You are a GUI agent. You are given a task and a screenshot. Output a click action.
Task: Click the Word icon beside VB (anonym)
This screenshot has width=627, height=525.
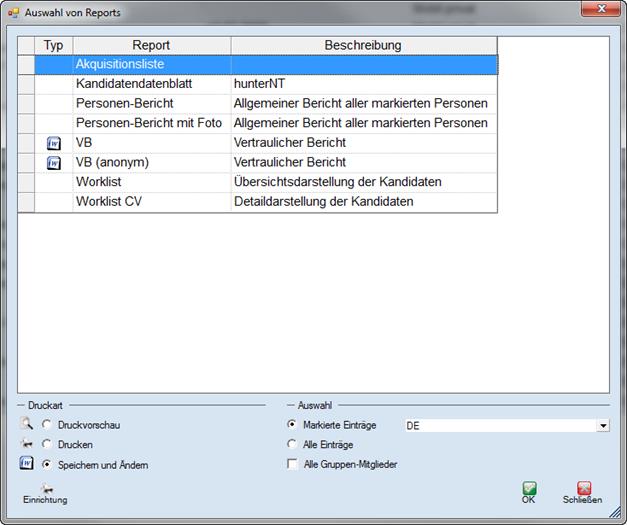point(54,163)
